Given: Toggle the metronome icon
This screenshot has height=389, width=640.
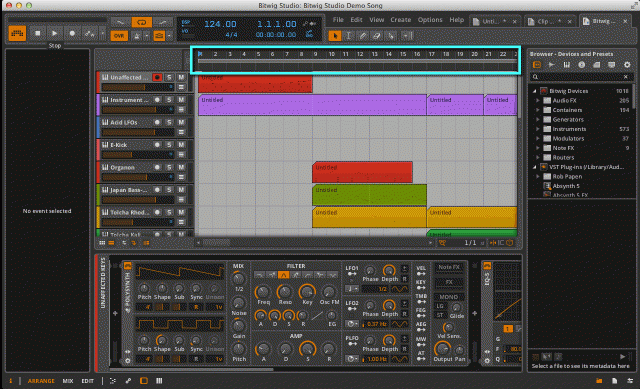Looking at the screenshot, I should (x=137, y=36).
